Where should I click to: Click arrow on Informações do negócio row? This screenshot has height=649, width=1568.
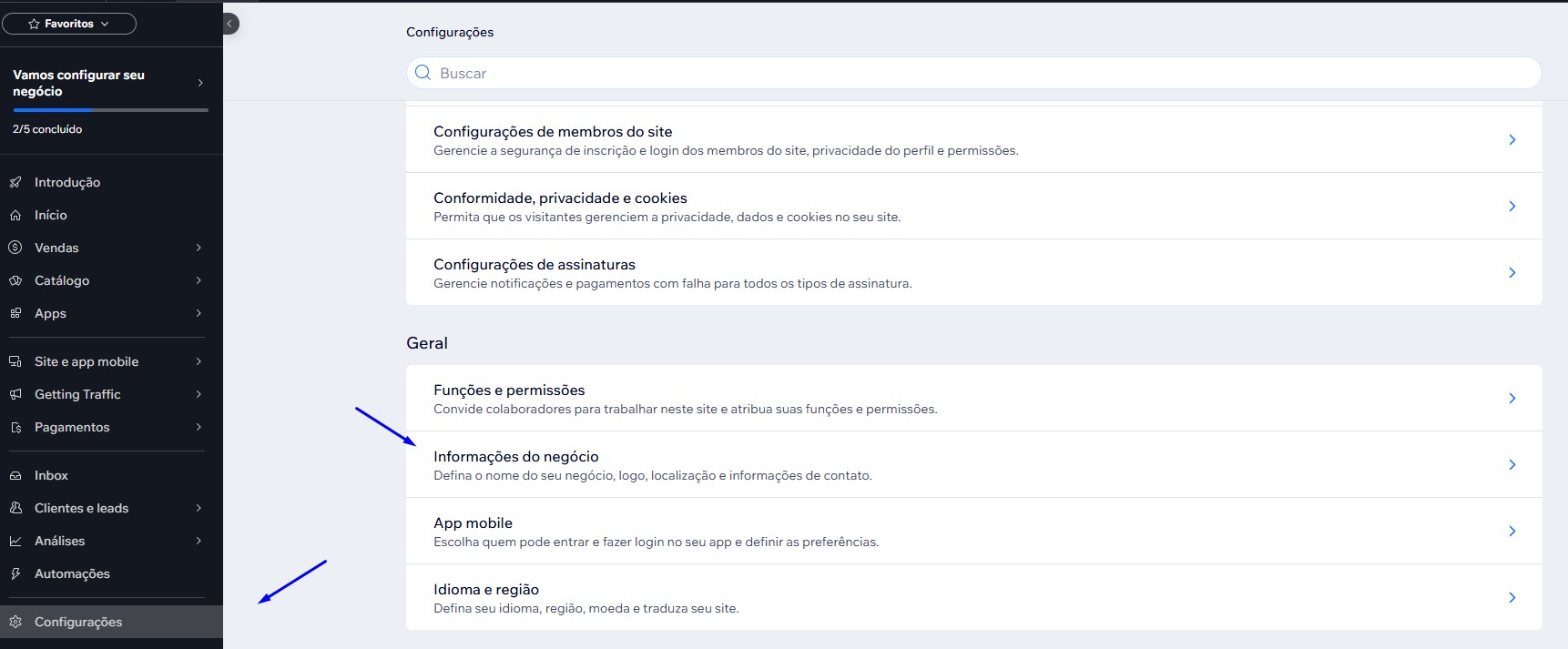pyautogui.click(x=1512, y=464)
